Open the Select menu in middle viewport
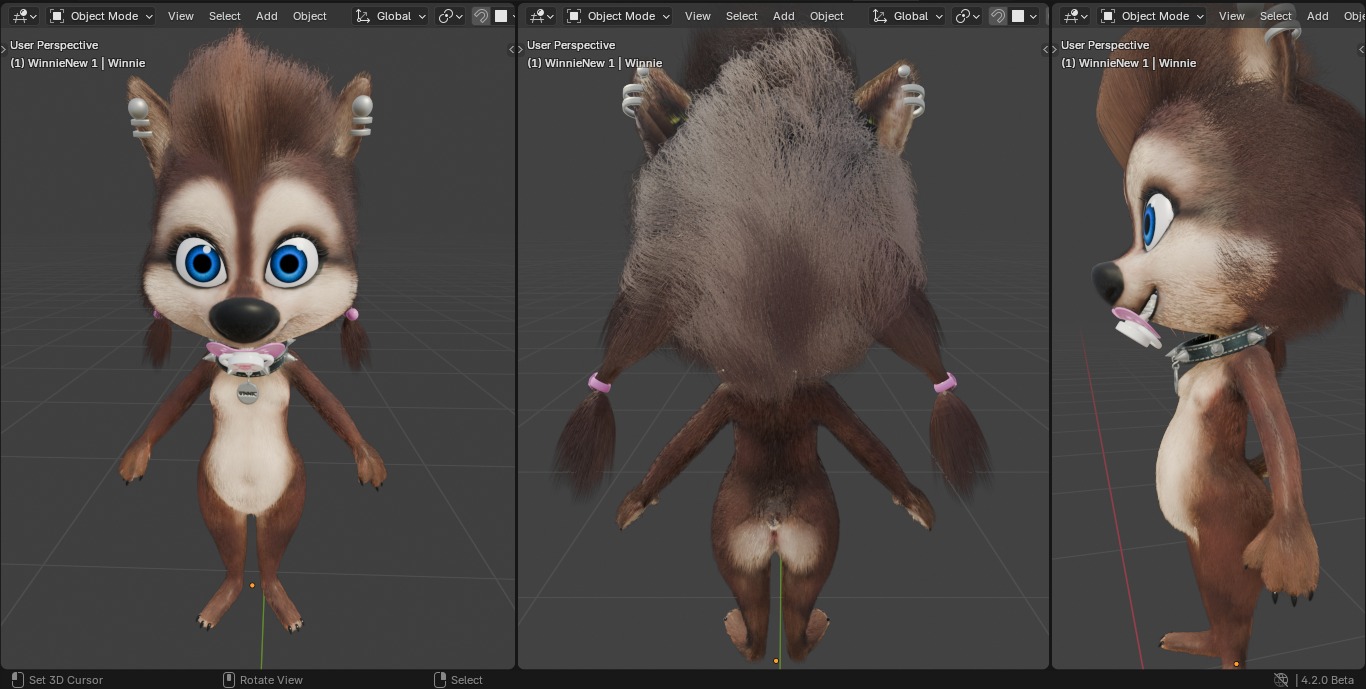1366x689 pixels. pos(742,16)
